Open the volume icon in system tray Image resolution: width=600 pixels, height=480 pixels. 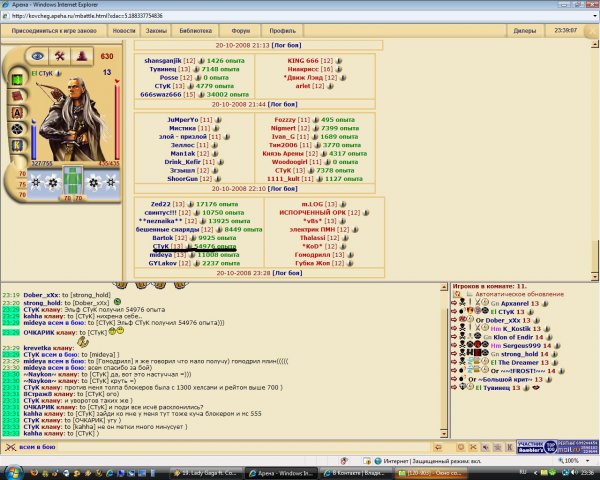(x=574, y=473)
